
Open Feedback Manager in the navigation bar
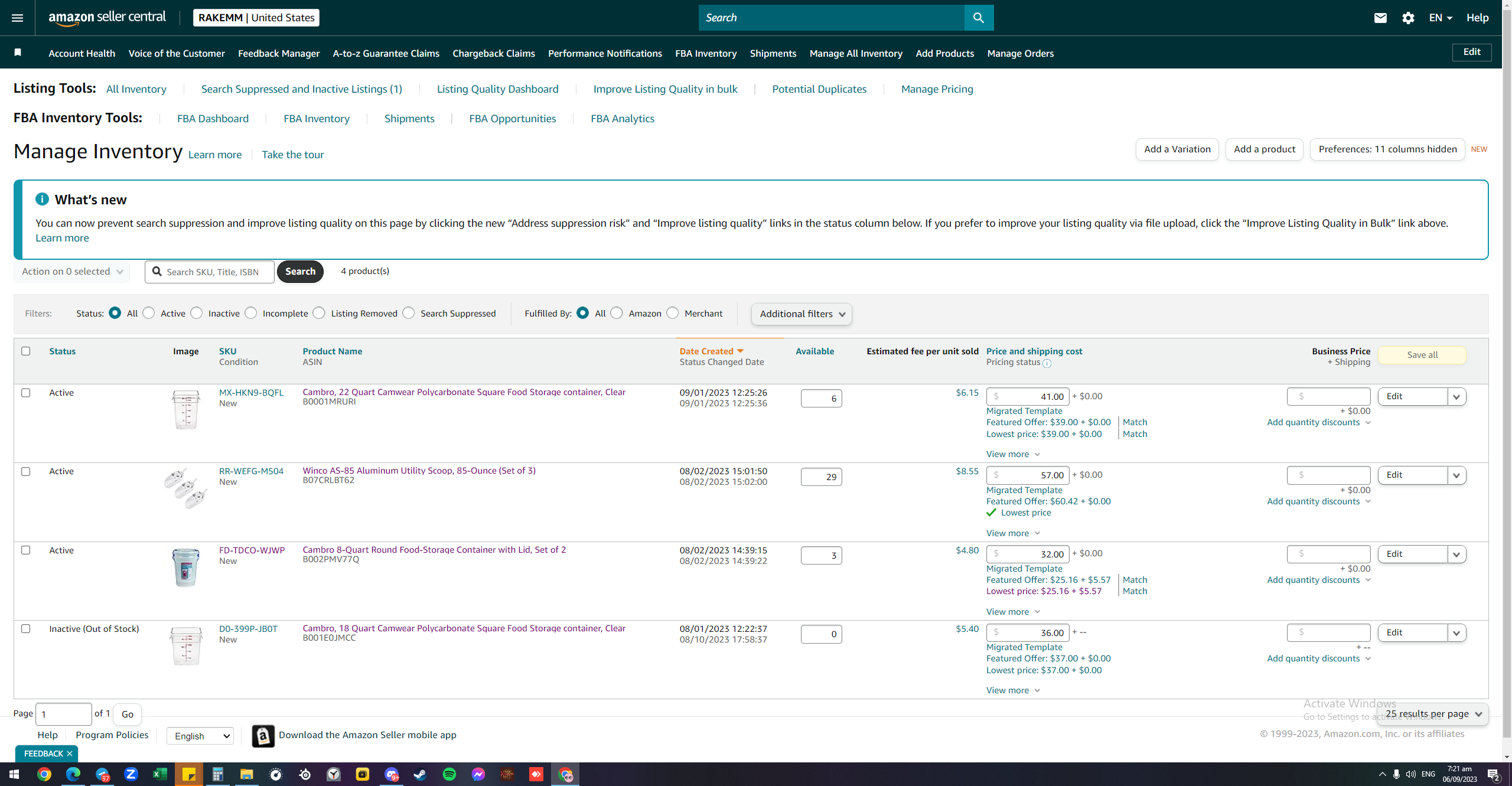[279, 53]
